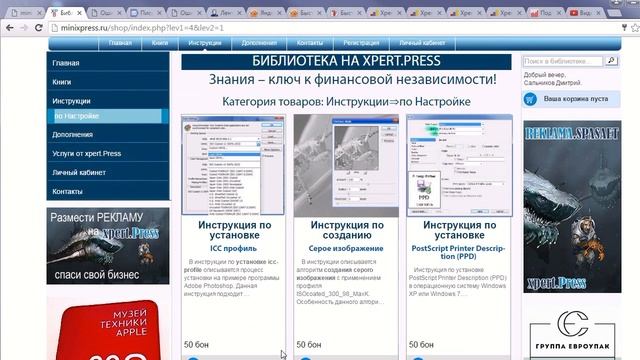The image size is (640, 360).
Task: Click the 'Инструкция по созданию' card title
Action: pos(347,230)
